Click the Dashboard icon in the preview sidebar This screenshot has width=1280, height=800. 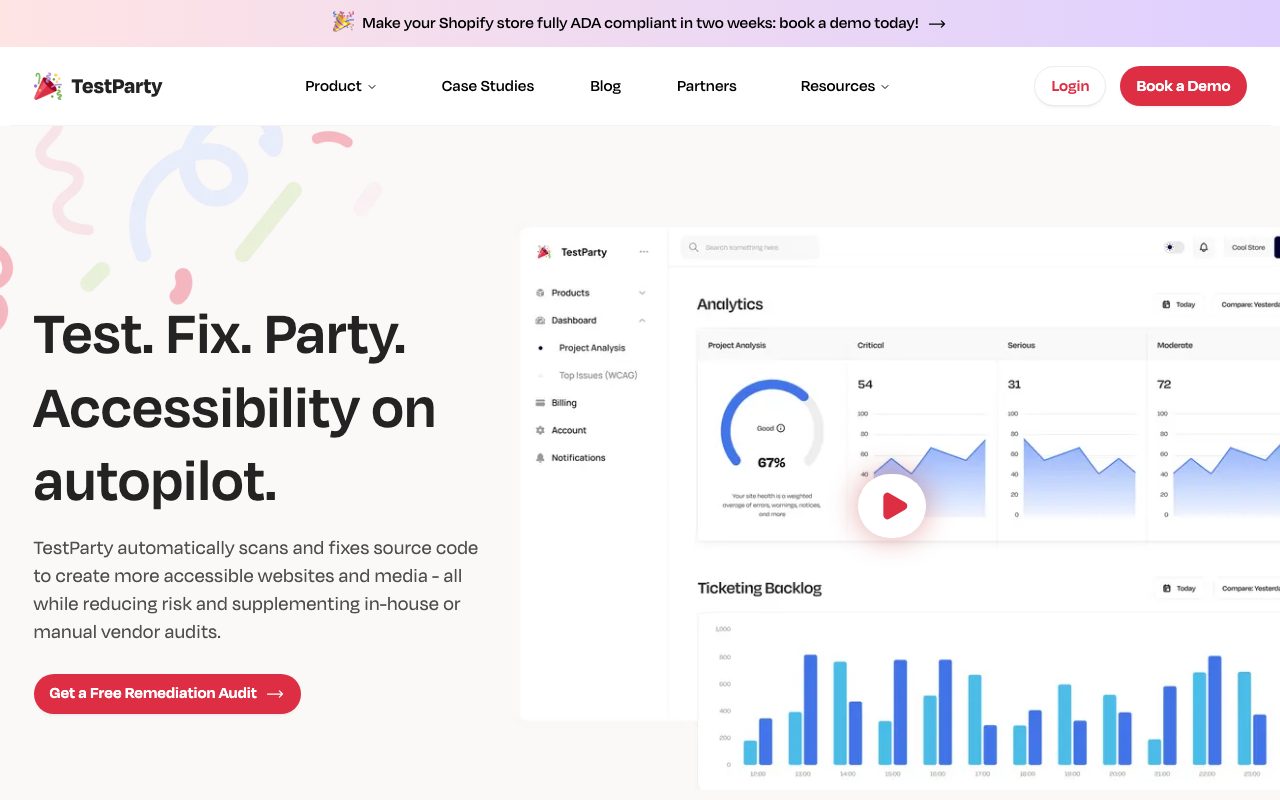coord(540,321)
